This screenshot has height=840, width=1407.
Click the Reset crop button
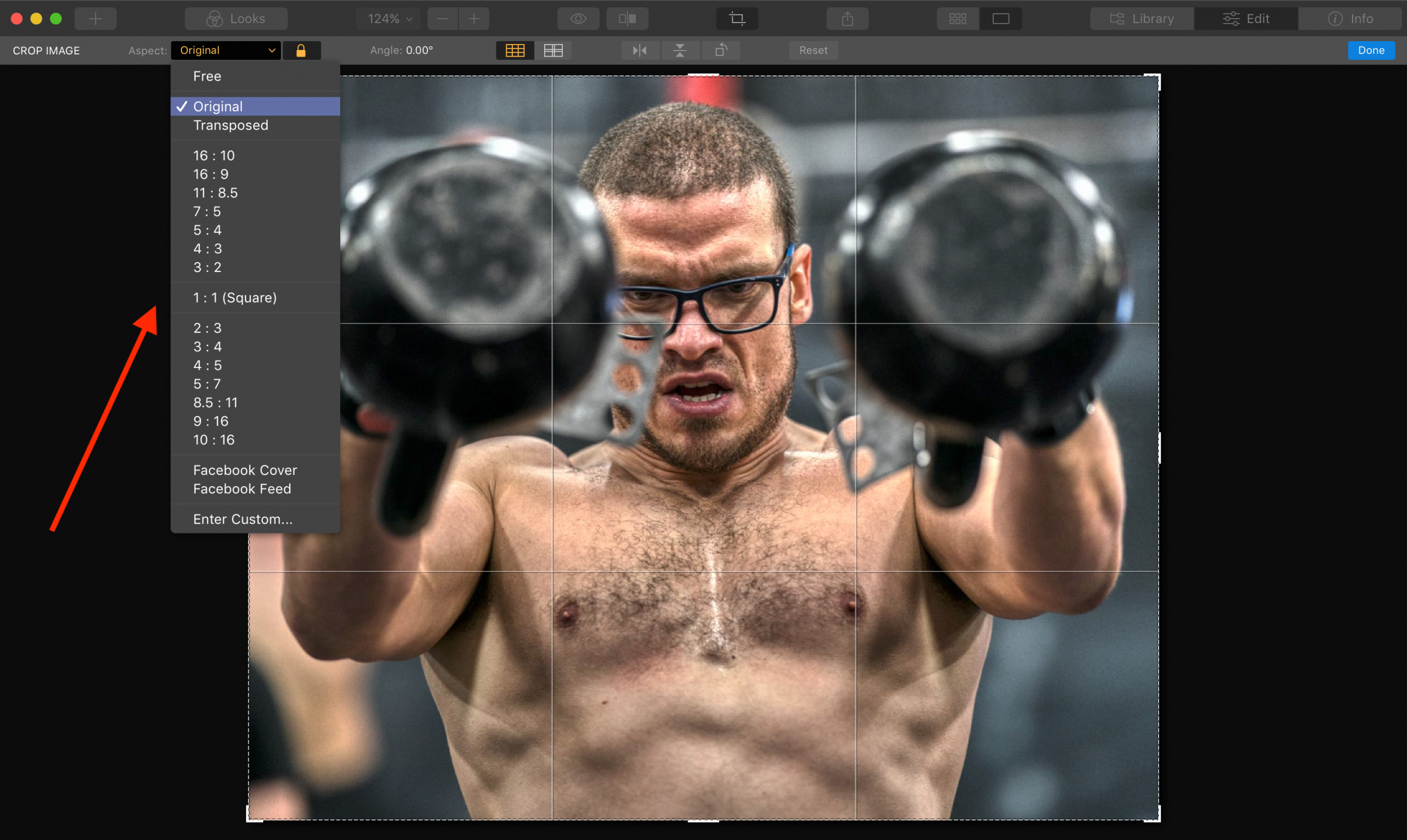point(813,51)
